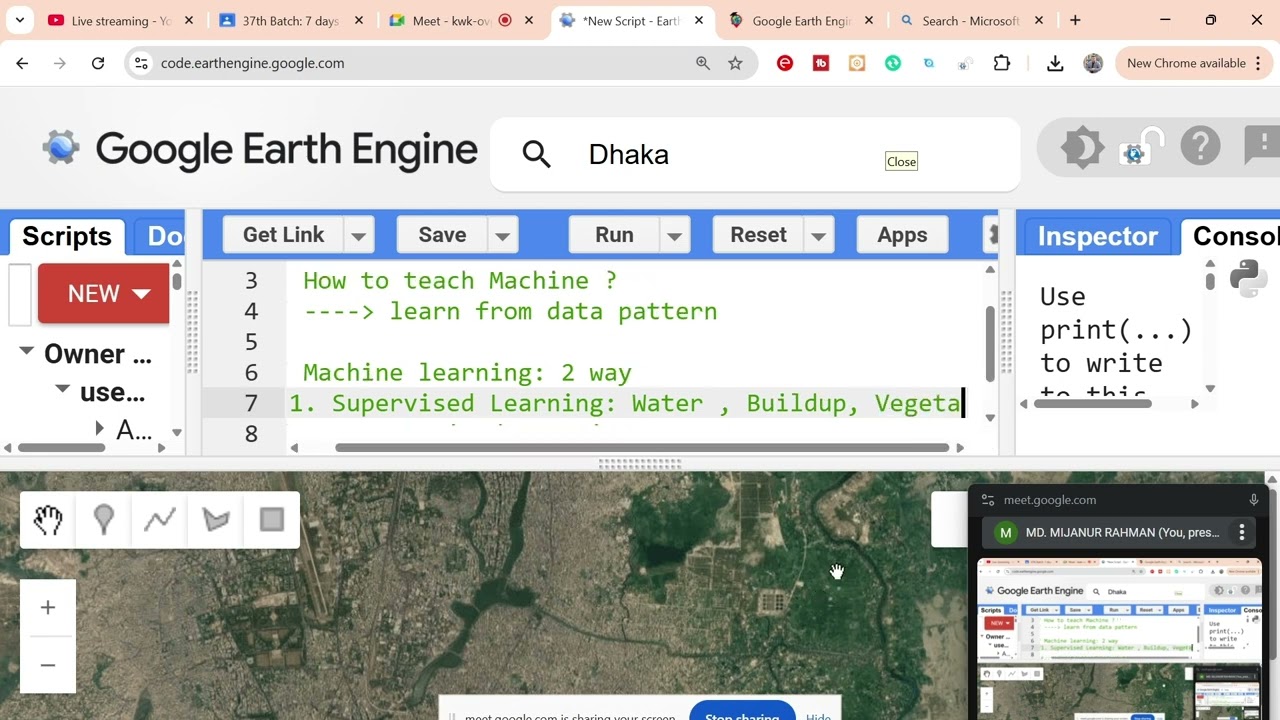This screenshot has width=1280, height=720.
Task: Click the Get Link button
Action: (x=284, y=235)
